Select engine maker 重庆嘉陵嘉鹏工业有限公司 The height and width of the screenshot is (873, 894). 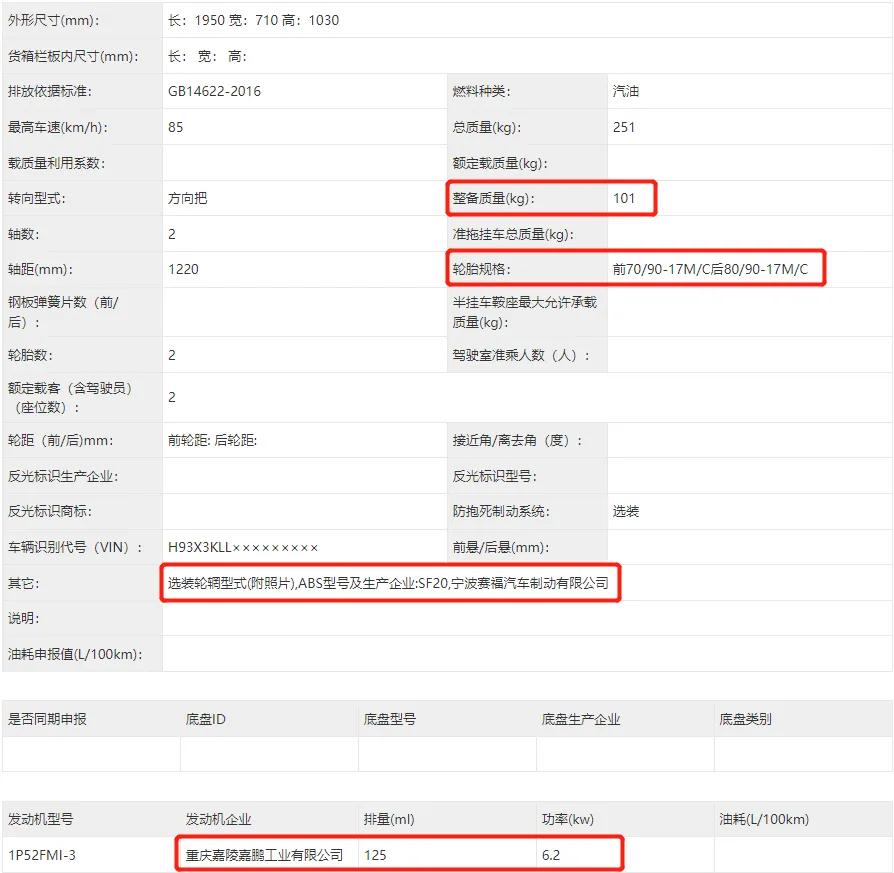pos(265,855)
